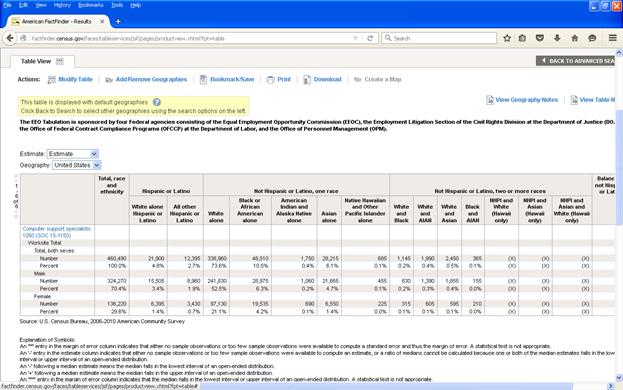Image resolution: width=623 pixels, height=390 pixels.
Task: Open the File menu
Action: tap(7, 5)
